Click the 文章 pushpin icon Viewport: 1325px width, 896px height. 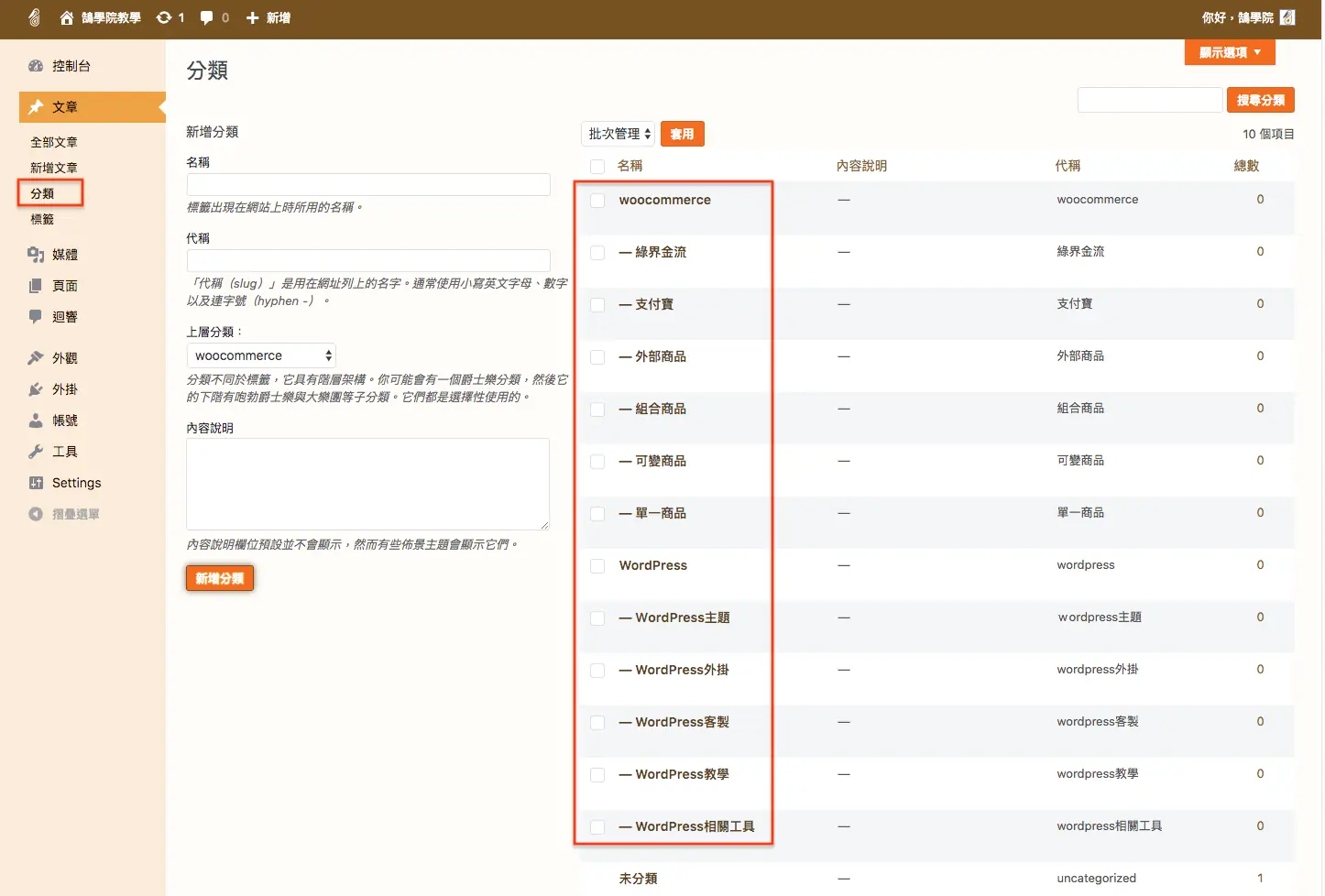coord(36,107)
